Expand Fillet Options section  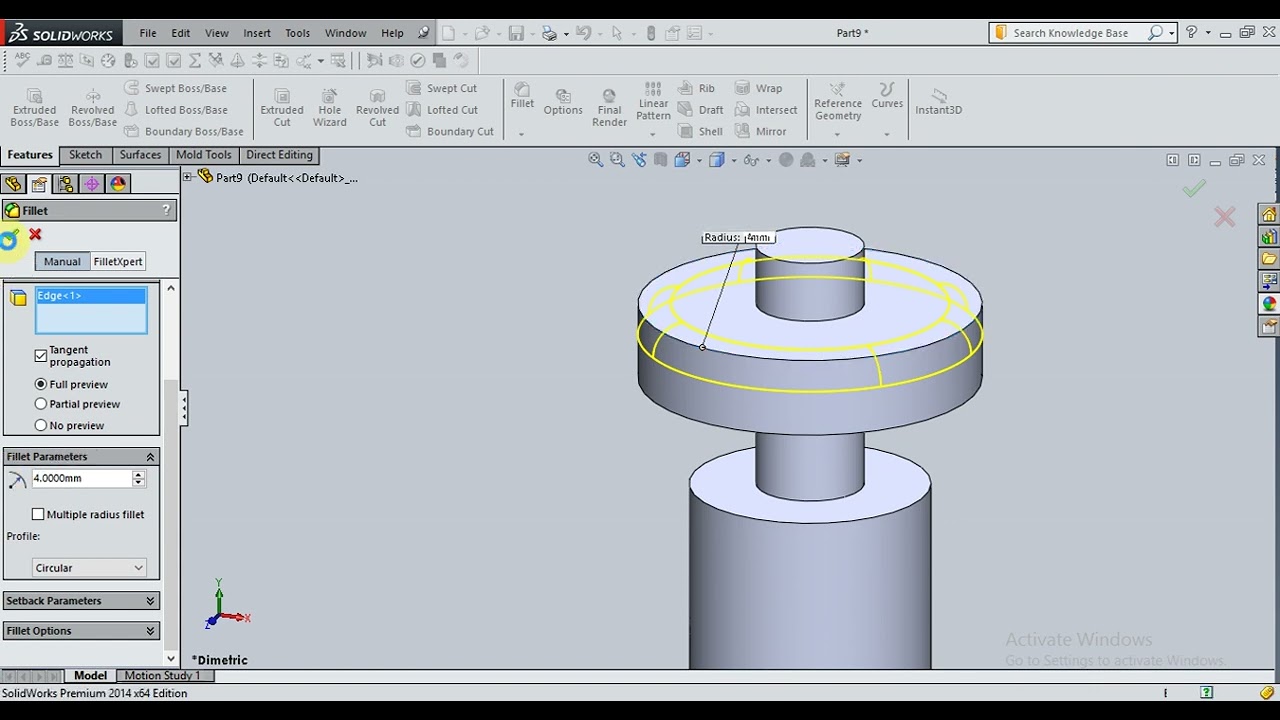[x=81, y=631]
